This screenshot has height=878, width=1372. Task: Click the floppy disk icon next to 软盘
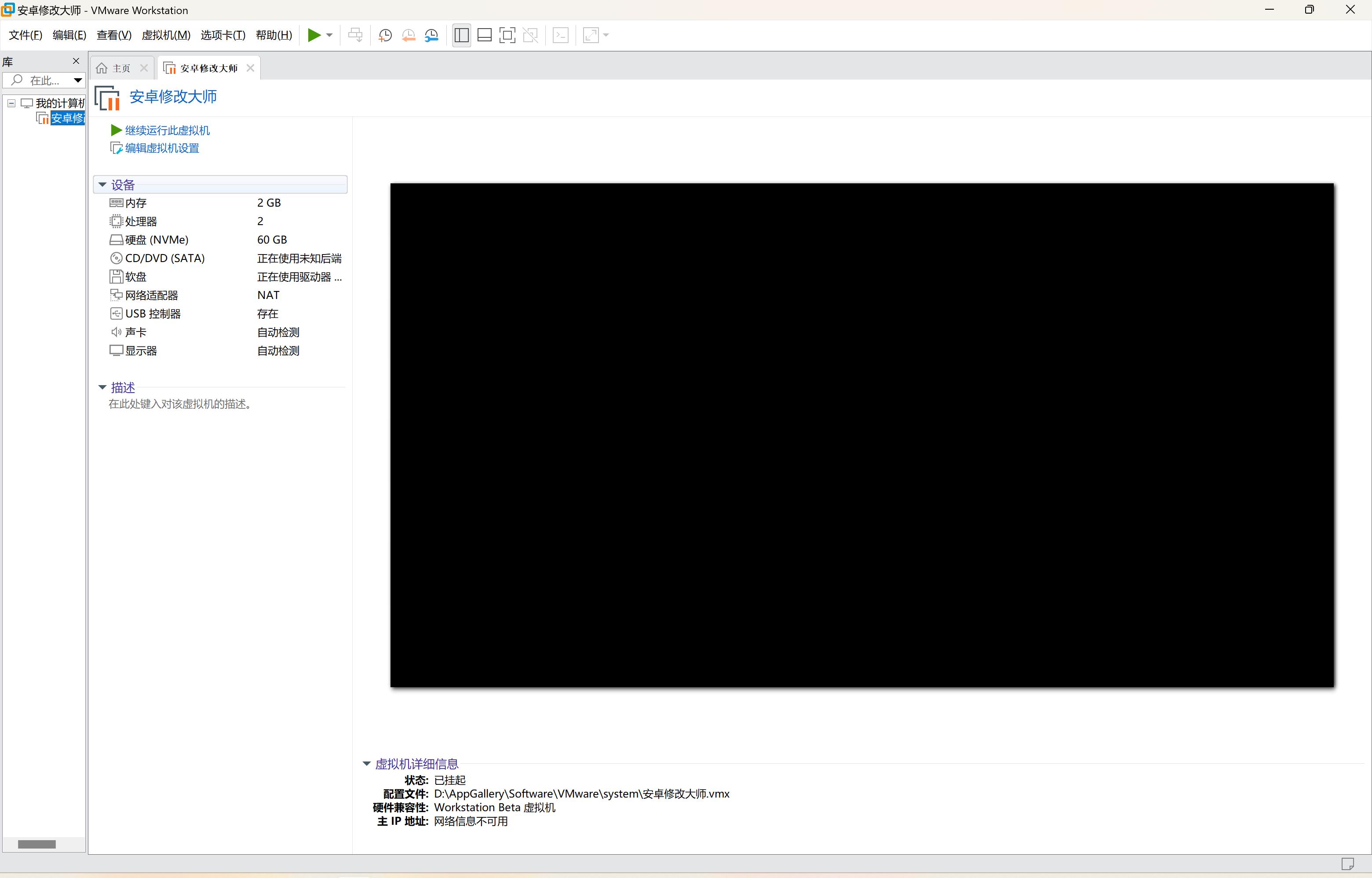[x=117, y=277]
